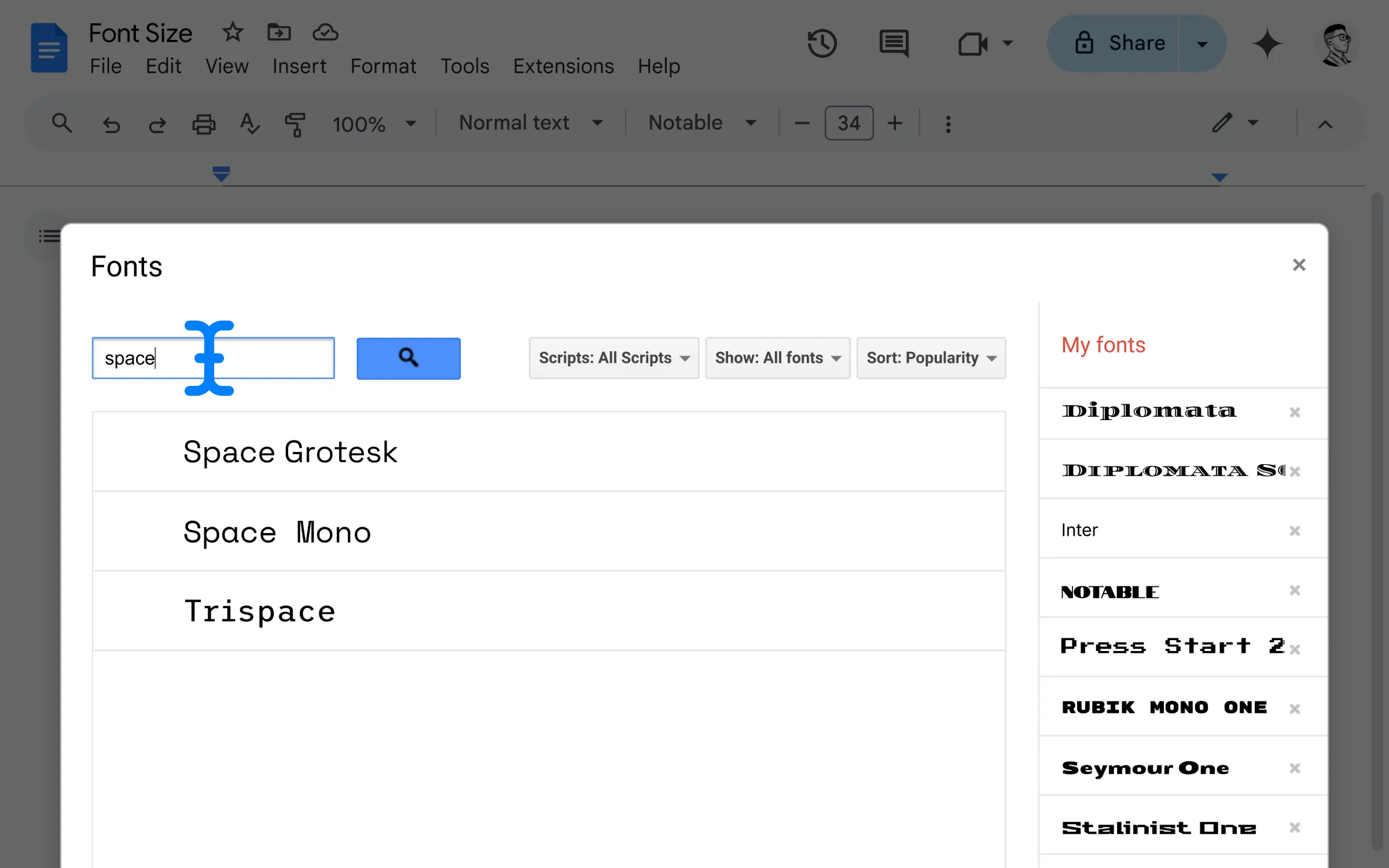This screenshot has width=1389, height=868.
Task: Open the Insert menu
Action: click(299, 66)
